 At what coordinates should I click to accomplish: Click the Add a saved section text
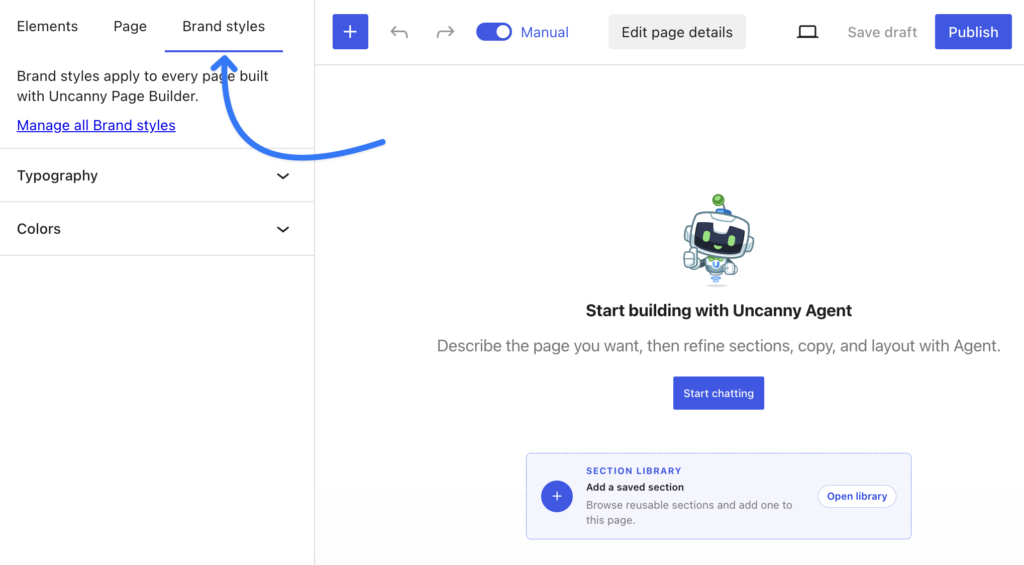635,487
